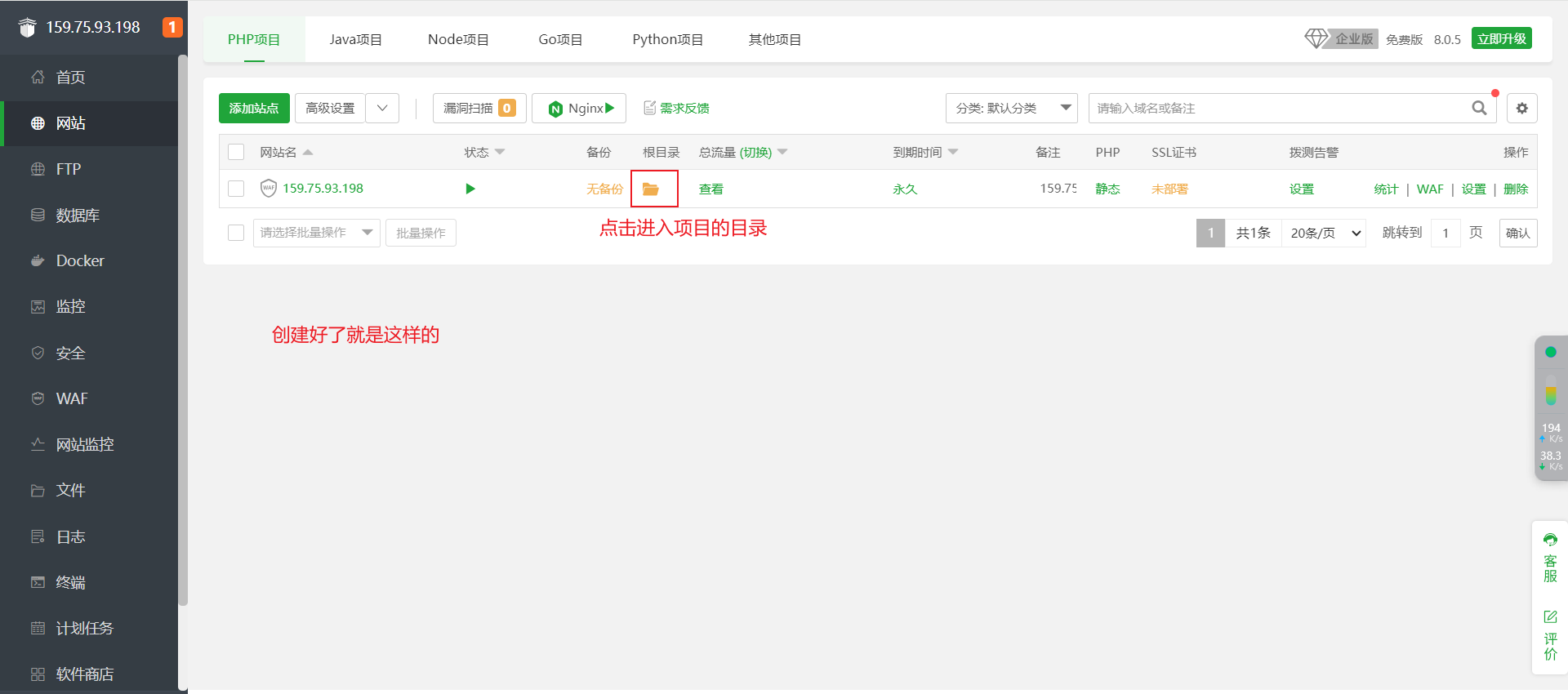
Task: Open 计划任务 calendar icon item
Action: [x=38, y=628]
